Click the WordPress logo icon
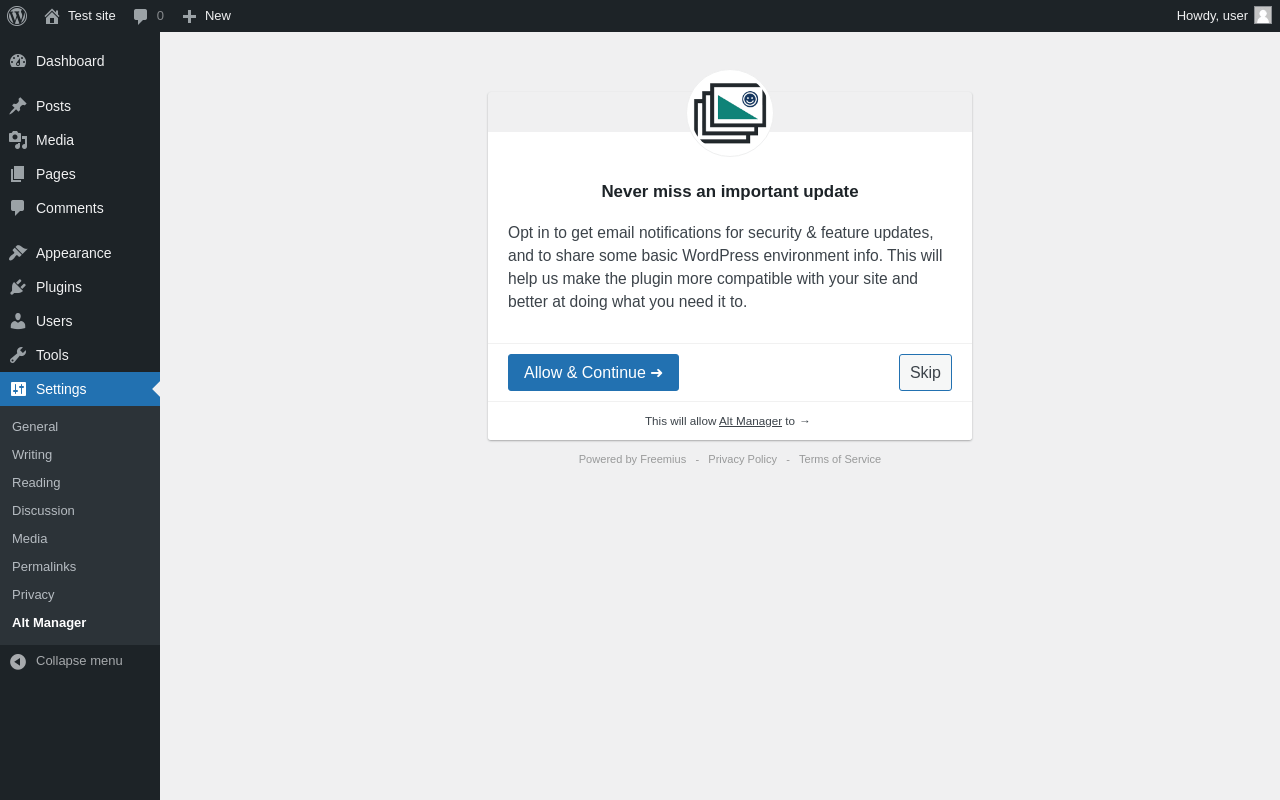The width and height of the screenshot is (1280, 800). 17,16
